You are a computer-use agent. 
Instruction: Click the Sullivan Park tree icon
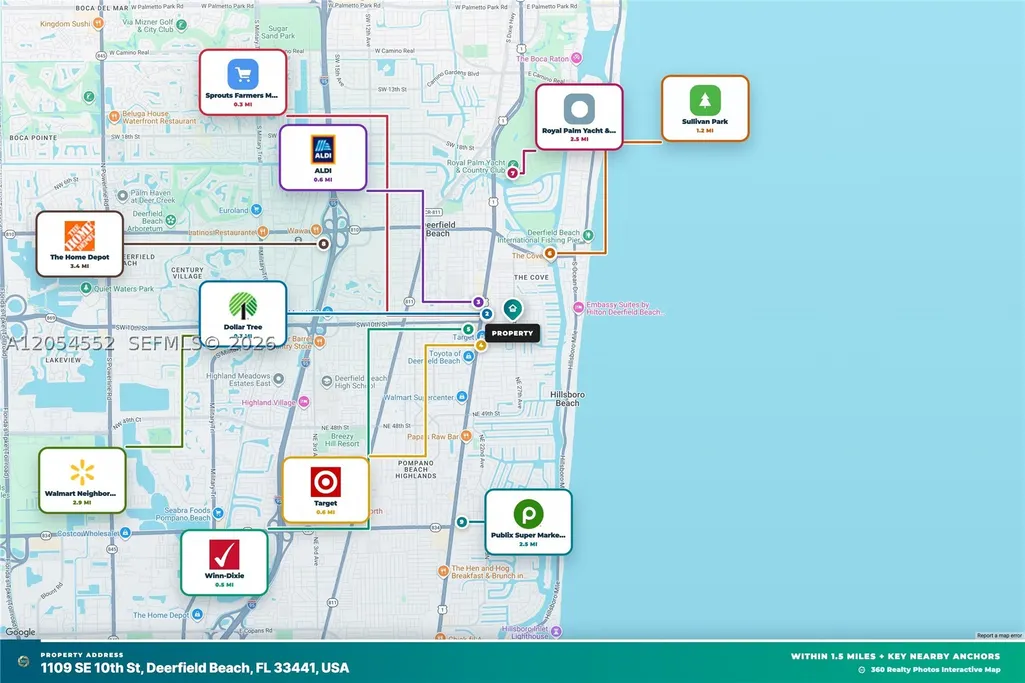coord(705,101)
